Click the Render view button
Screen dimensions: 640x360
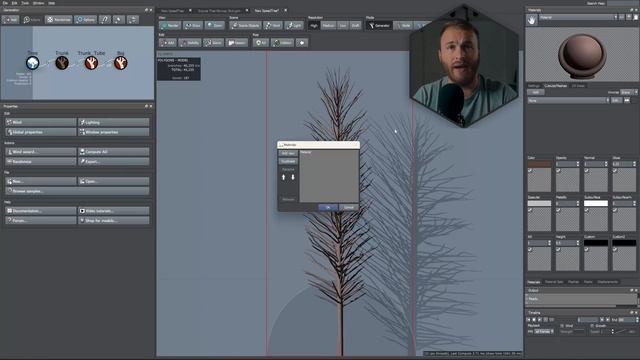point(170,25)
